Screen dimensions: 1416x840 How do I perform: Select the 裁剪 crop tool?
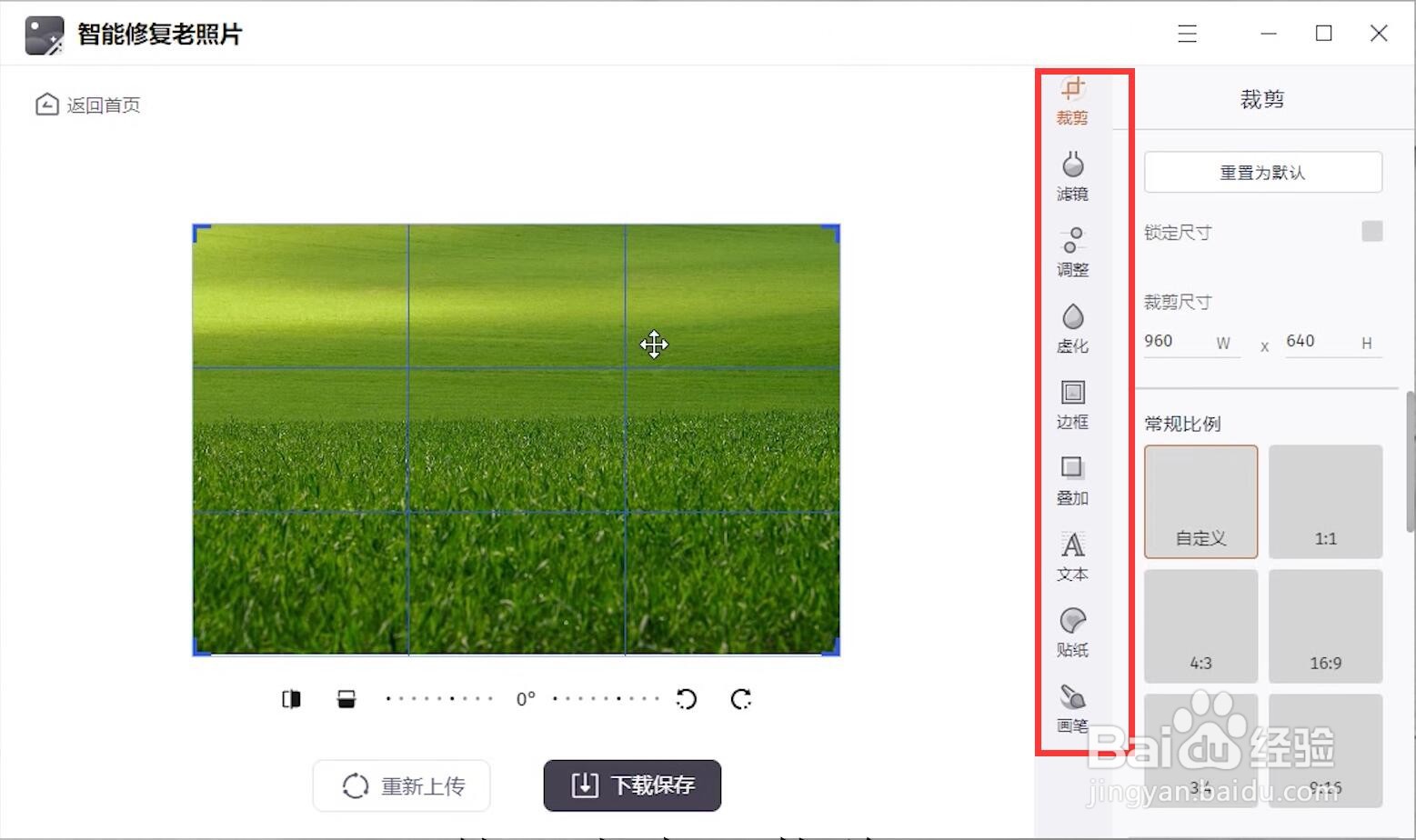tap(1072, 101)
